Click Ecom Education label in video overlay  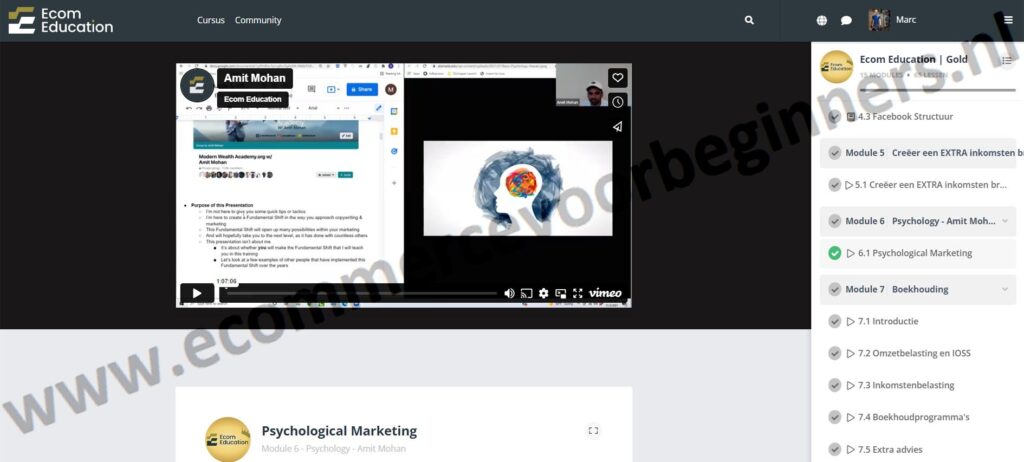point(253,99)
